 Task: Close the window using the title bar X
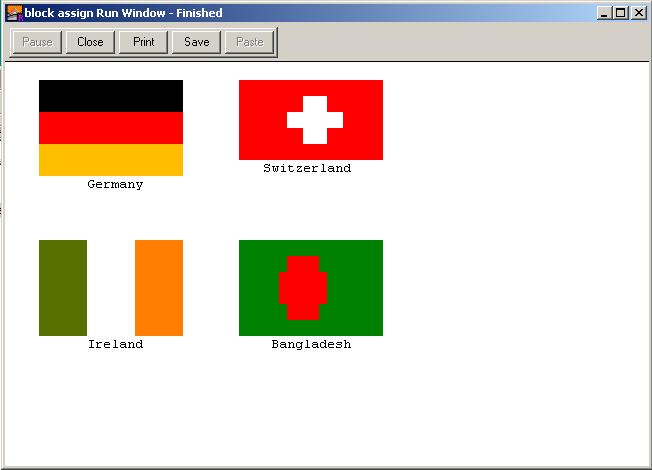pyautogui.click(x=638, y=13)
